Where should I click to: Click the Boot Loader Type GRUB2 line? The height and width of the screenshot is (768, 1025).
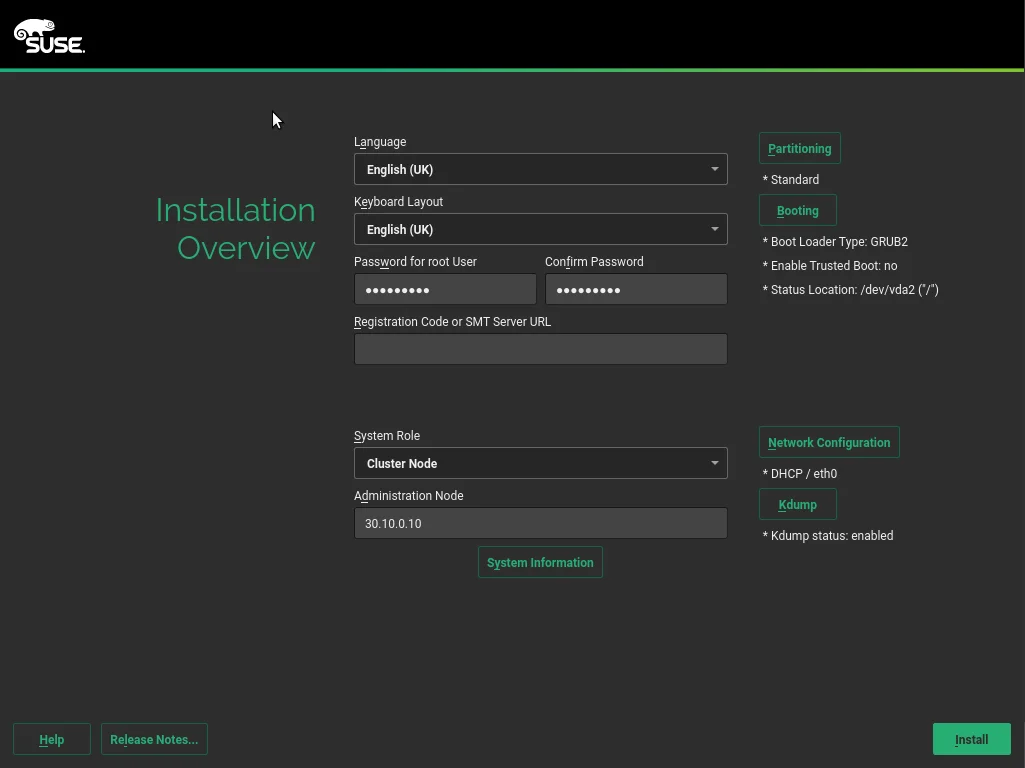[x=835, y=241]
